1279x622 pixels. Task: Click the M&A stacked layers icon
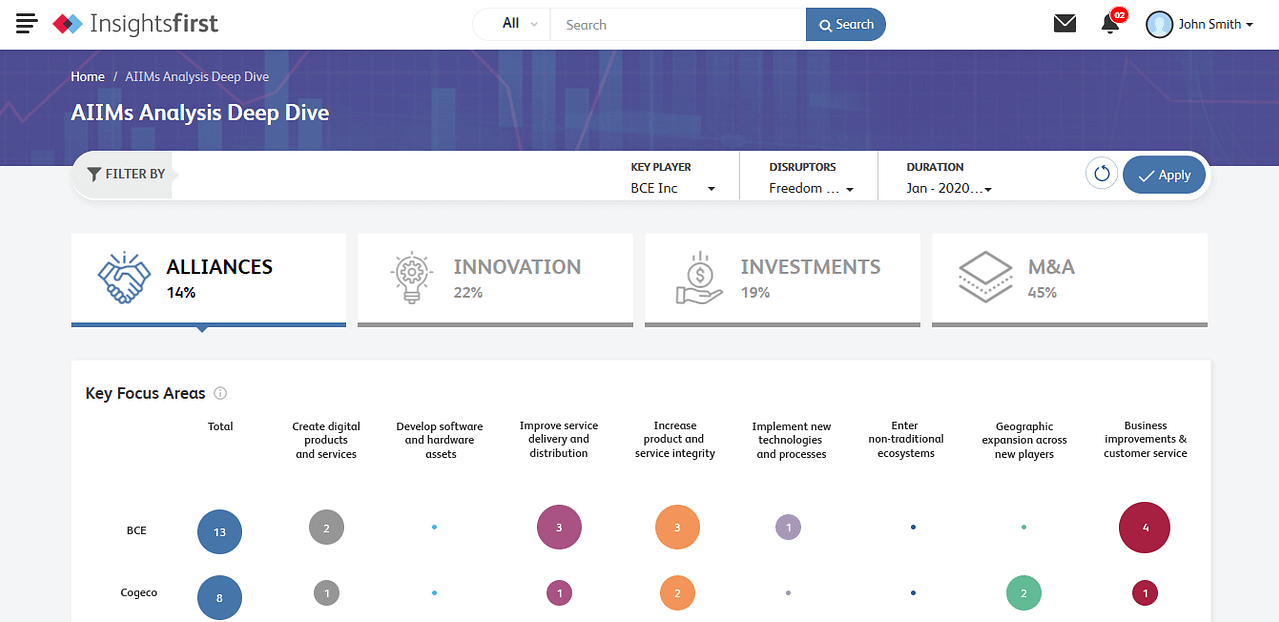(x=985, y=278)
